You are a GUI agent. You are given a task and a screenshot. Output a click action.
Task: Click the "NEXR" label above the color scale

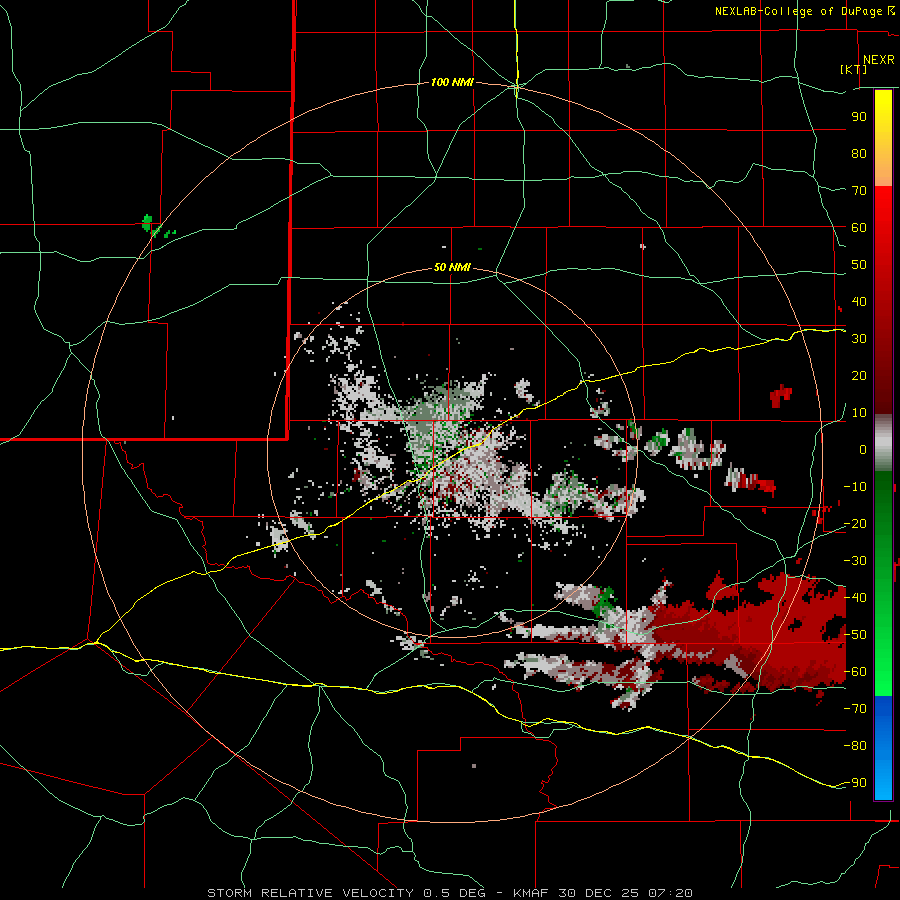(879, 60)
